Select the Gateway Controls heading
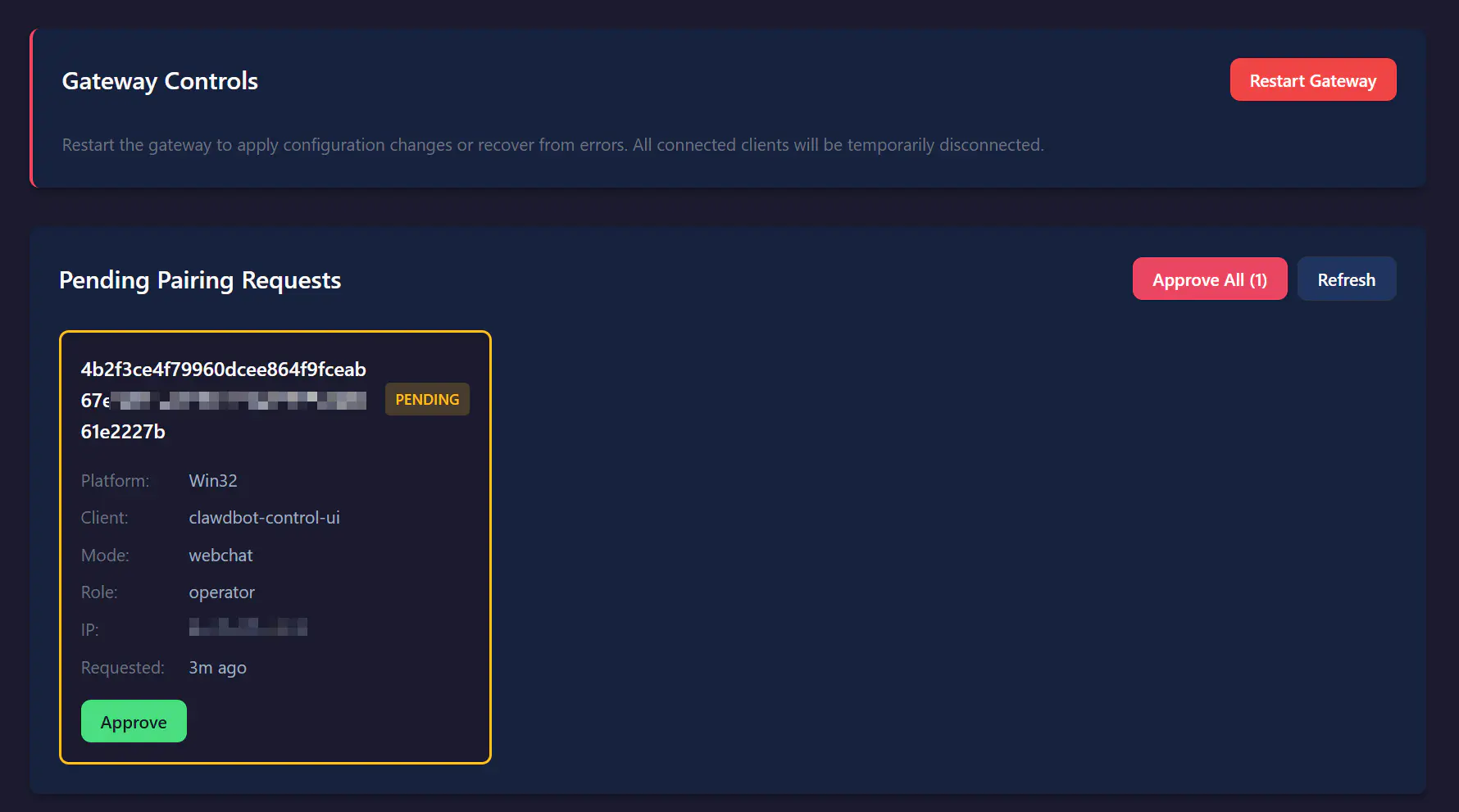The image size is (1459, 812). tap(160, 81)
